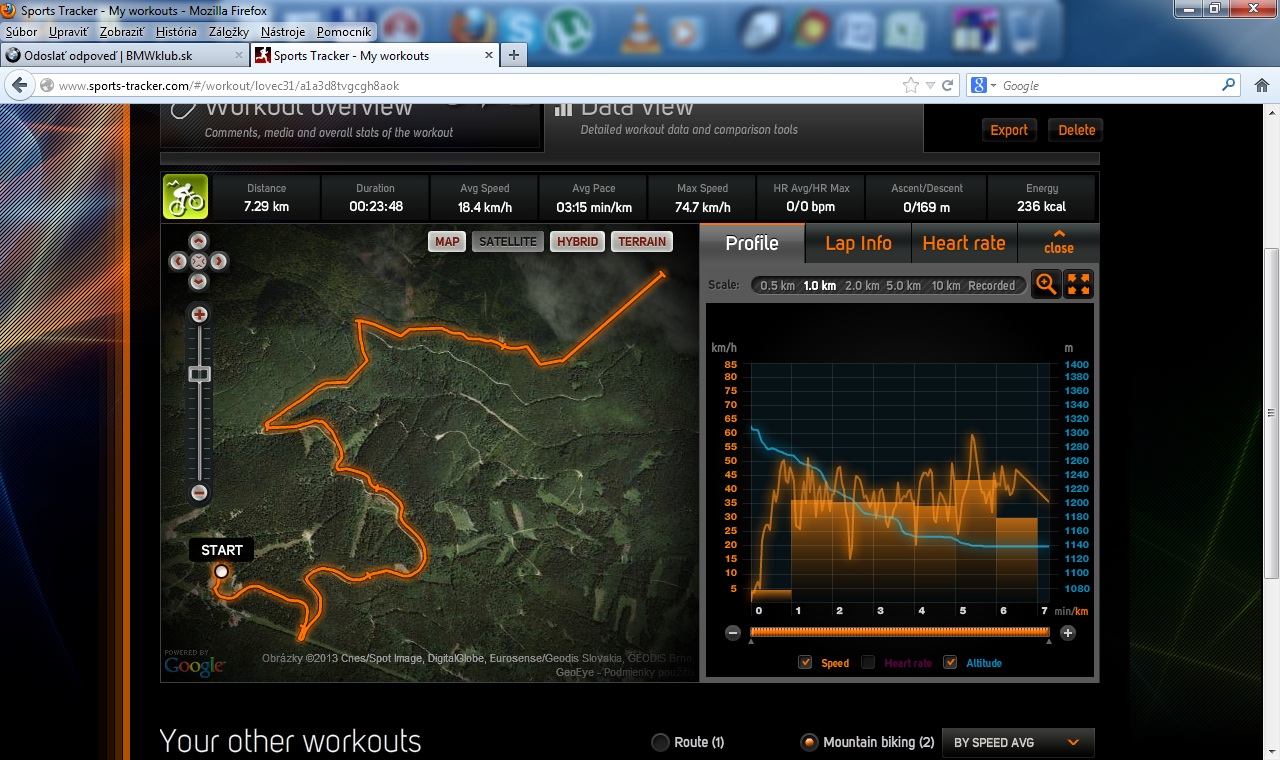Click the Firefox back arrow button
This screenshot has width=1280, height=760.
click(19, 86)
